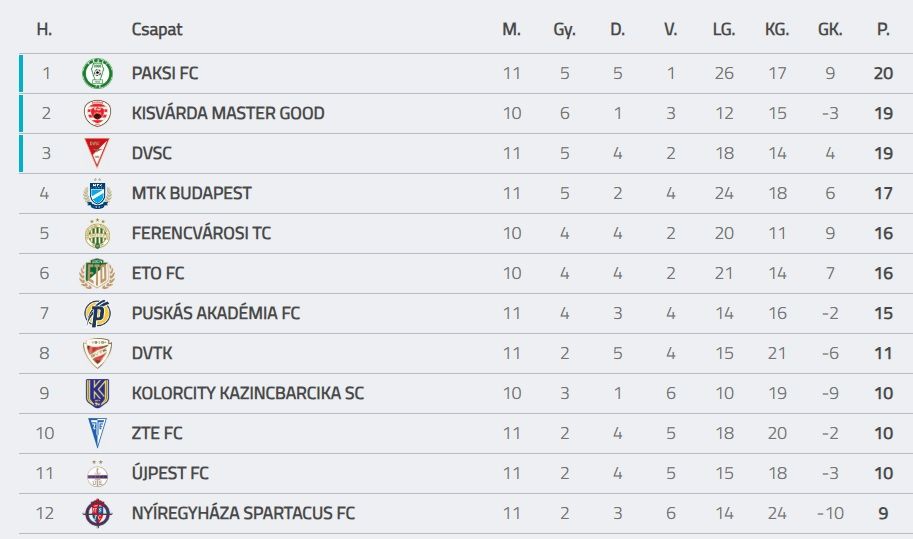Click the MTK Budapest crest
Screen dimensions: 913x539
click(97, 193)
